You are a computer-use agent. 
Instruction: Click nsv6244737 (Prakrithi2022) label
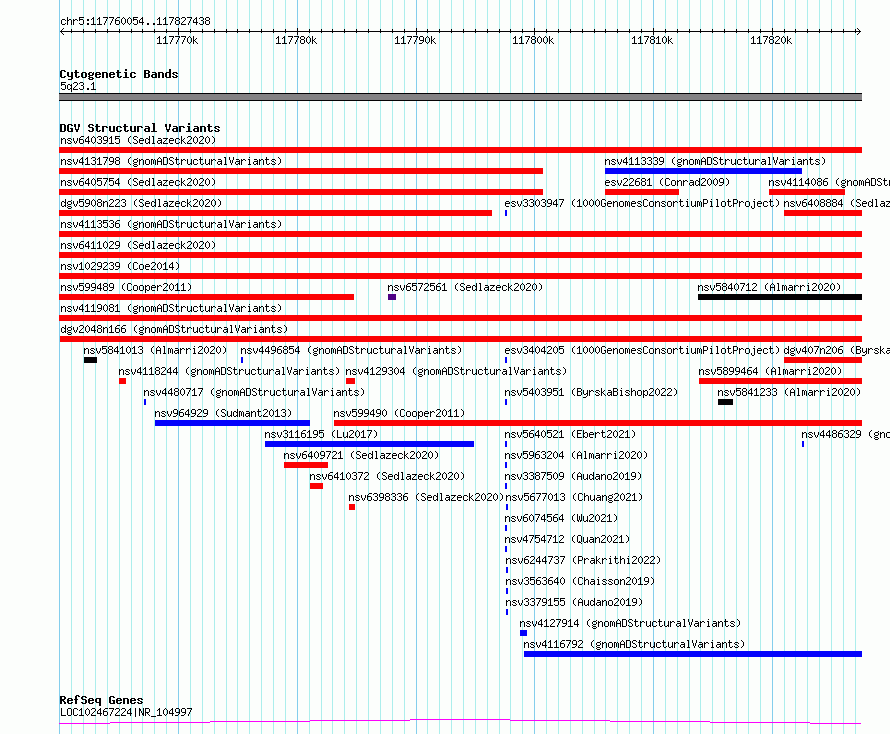583,560
